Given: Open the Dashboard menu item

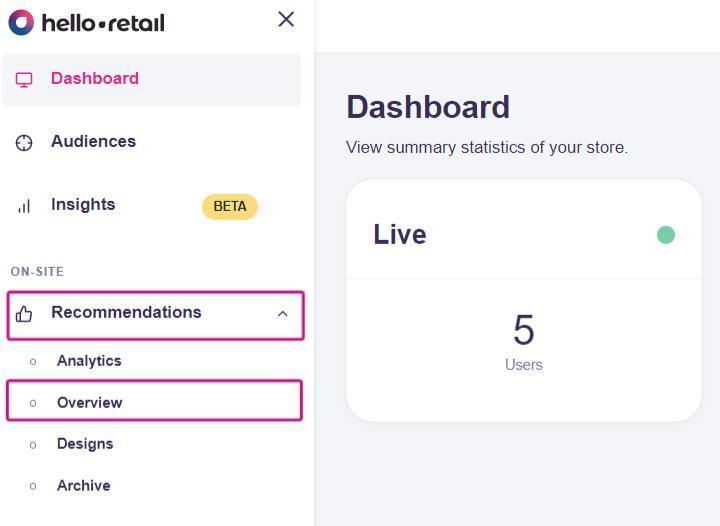Looking at the screenshot, I should pos(95,79).
